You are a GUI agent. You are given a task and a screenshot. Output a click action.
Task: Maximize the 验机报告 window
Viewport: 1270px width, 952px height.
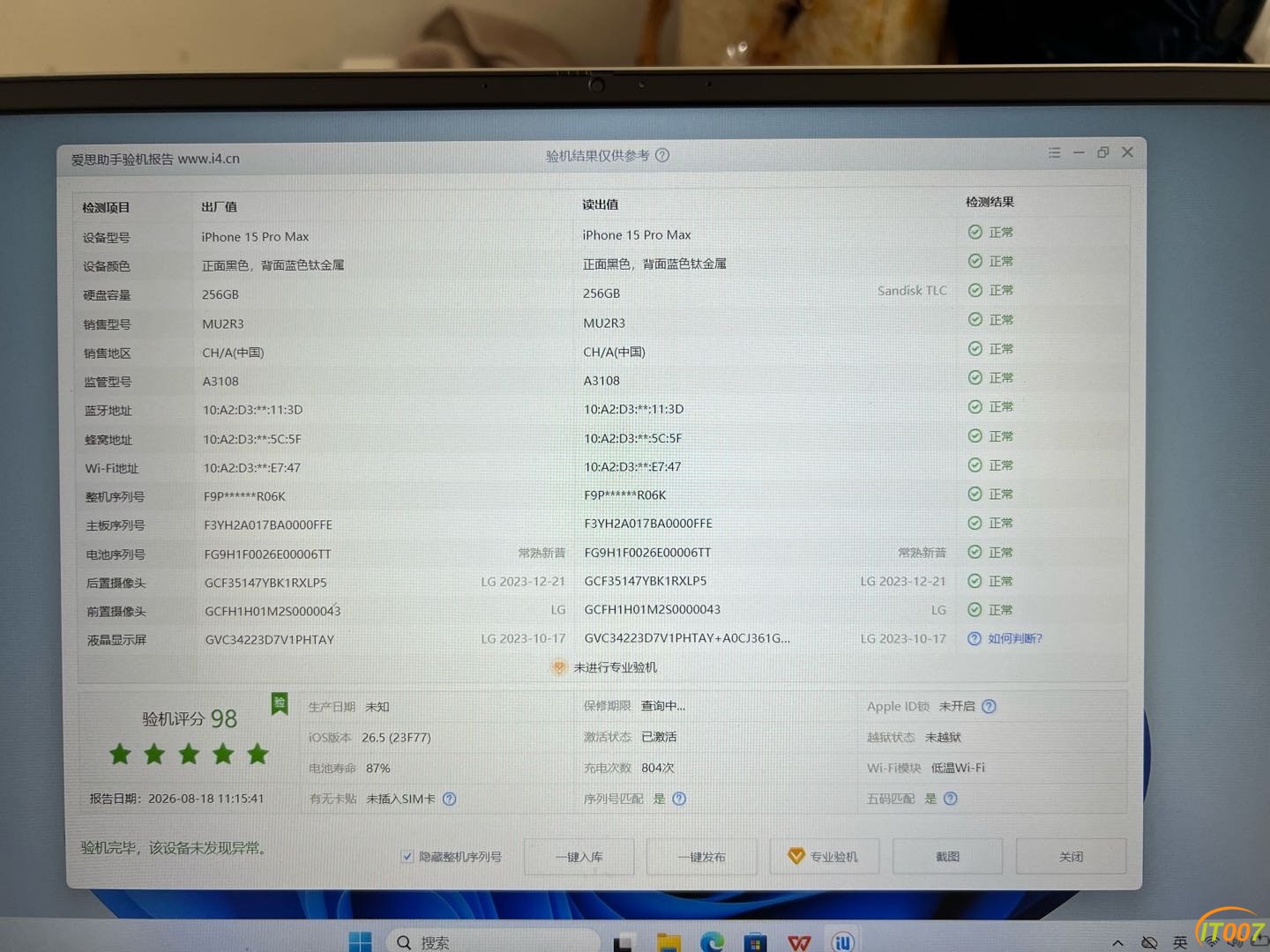tap(1102, 152)
